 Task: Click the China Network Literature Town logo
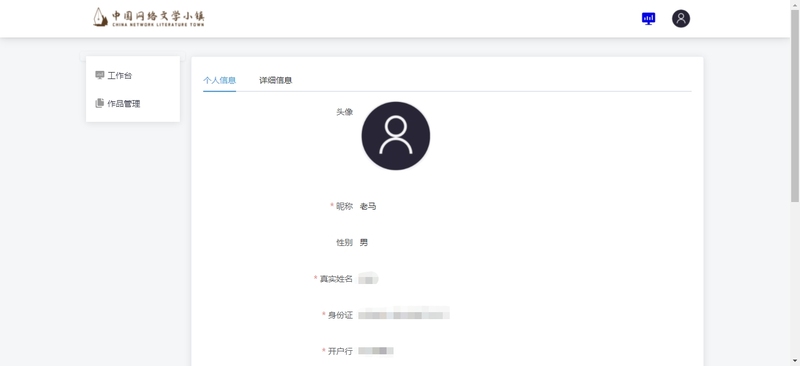pyautogui.click(x=148, y=17)
